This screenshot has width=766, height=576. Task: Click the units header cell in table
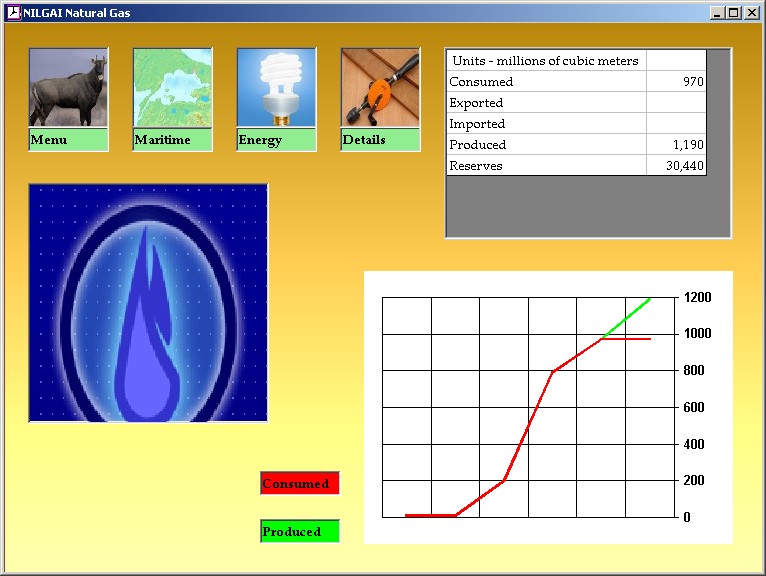pyautogui.click(x=546, y=61)
